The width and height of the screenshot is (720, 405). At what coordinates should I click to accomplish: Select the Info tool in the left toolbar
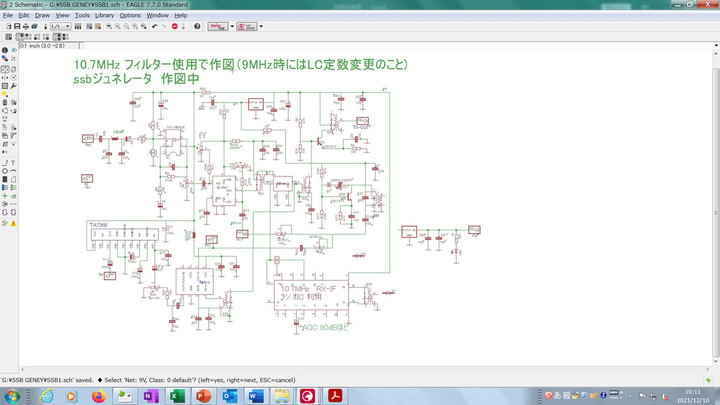pyautogui.click(x=5, y=50)
